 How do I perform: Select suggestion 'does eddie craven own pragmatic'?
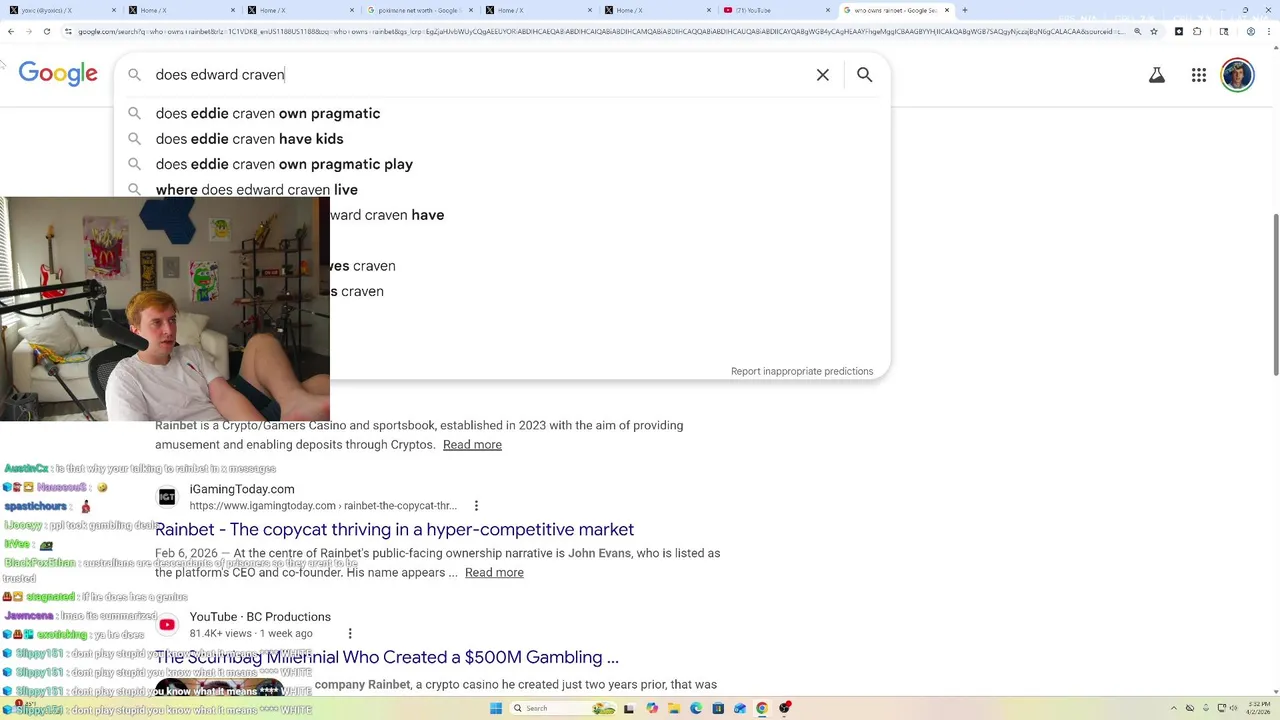pyautogui.click(x=502, y=113)
